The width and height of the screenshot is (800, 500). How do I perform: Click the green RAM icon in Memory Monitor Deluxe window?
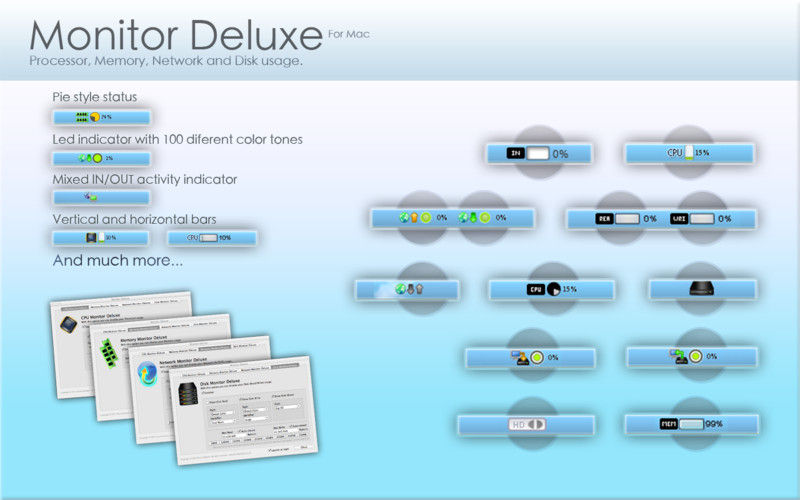click(x=109, y=352)
